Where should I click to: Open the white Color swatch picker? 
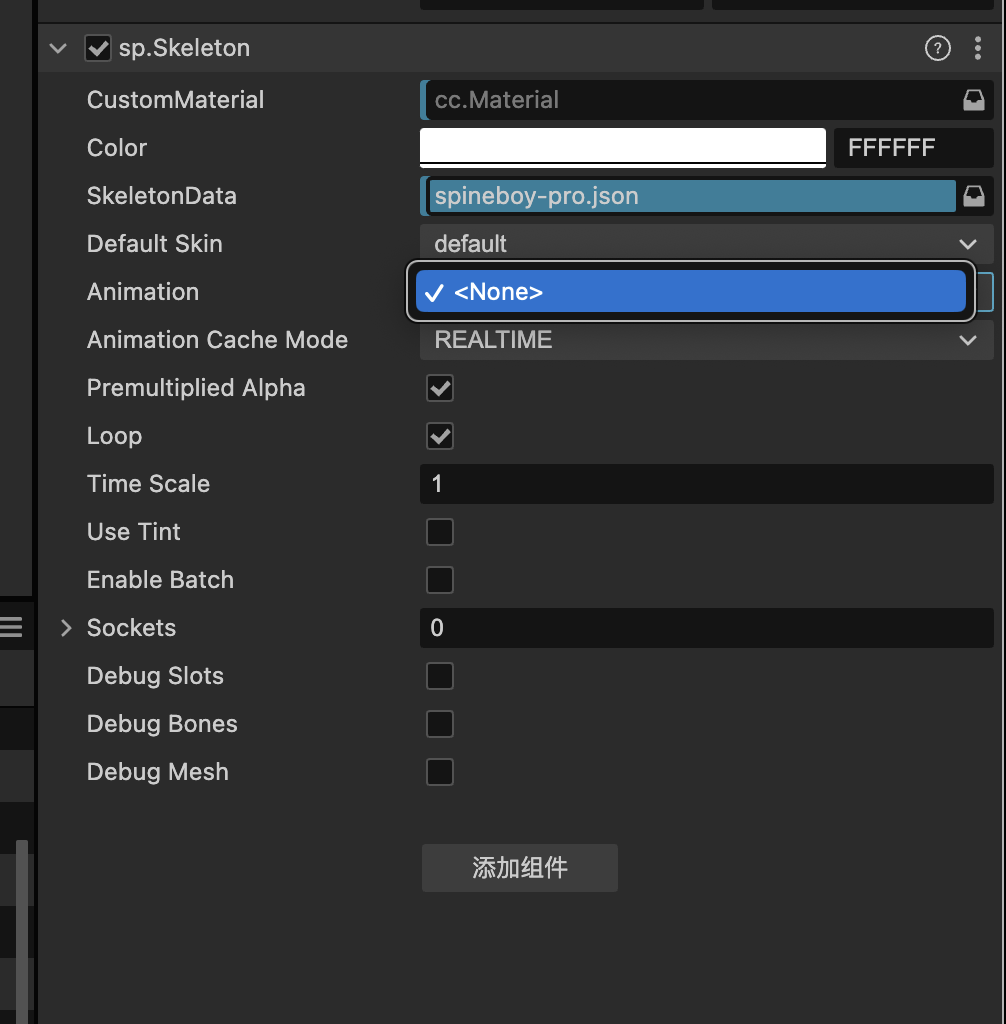point(622,148)
